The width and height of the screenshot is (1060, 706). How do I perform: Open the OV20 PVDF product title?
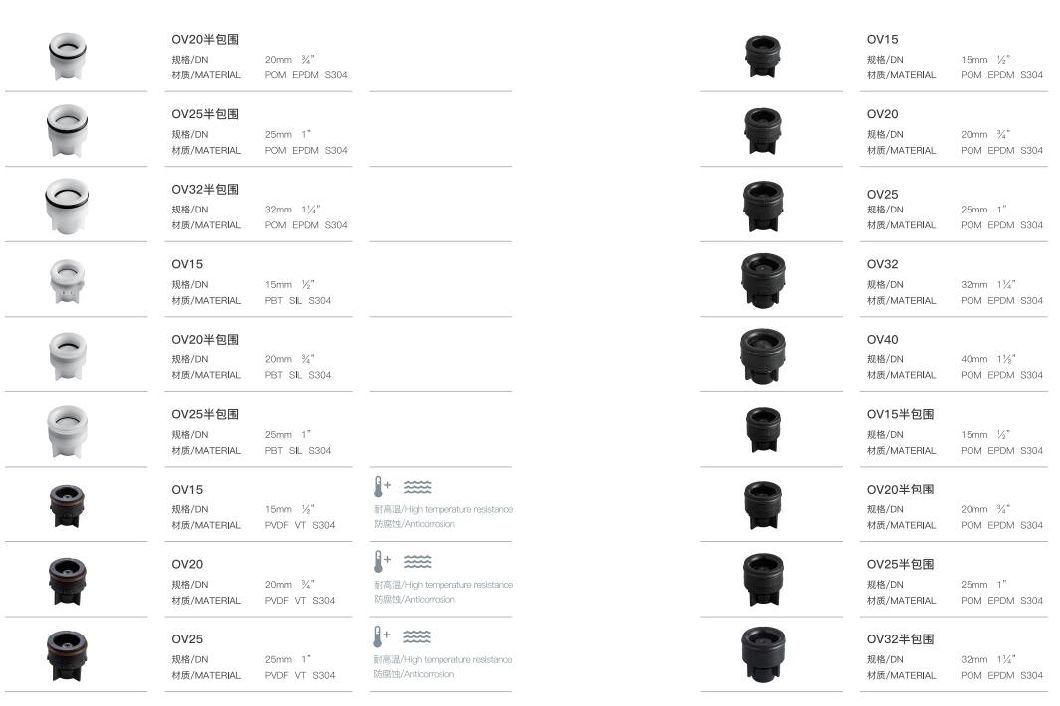[x=187, y=564]
